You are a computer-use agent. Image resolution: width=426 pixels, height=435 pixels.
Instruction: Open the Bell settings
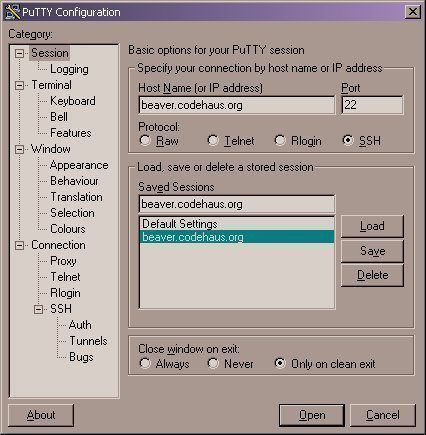59,117
